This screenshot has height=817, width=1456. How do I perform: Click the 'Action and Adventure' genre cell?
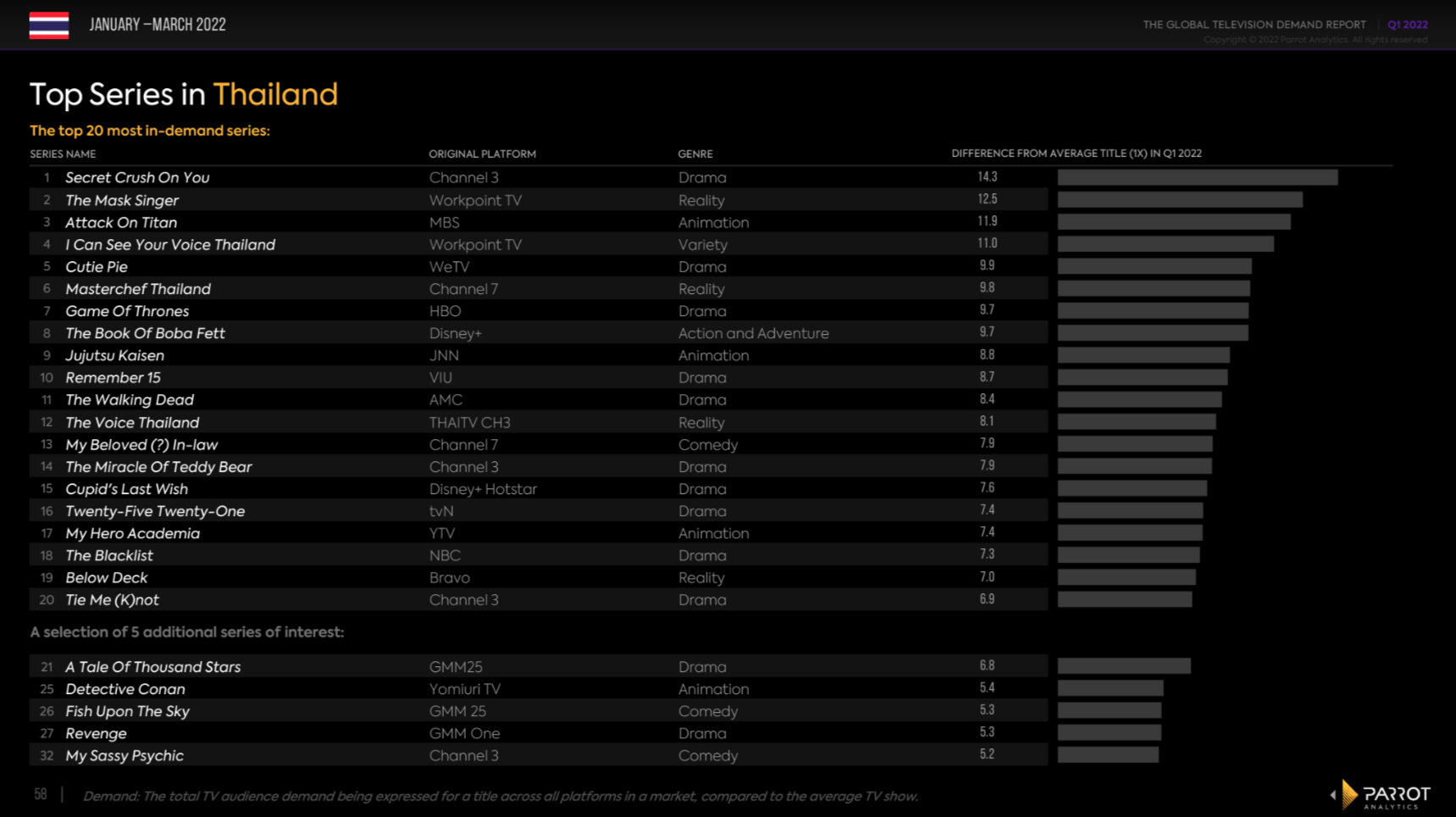click(753, 333)
